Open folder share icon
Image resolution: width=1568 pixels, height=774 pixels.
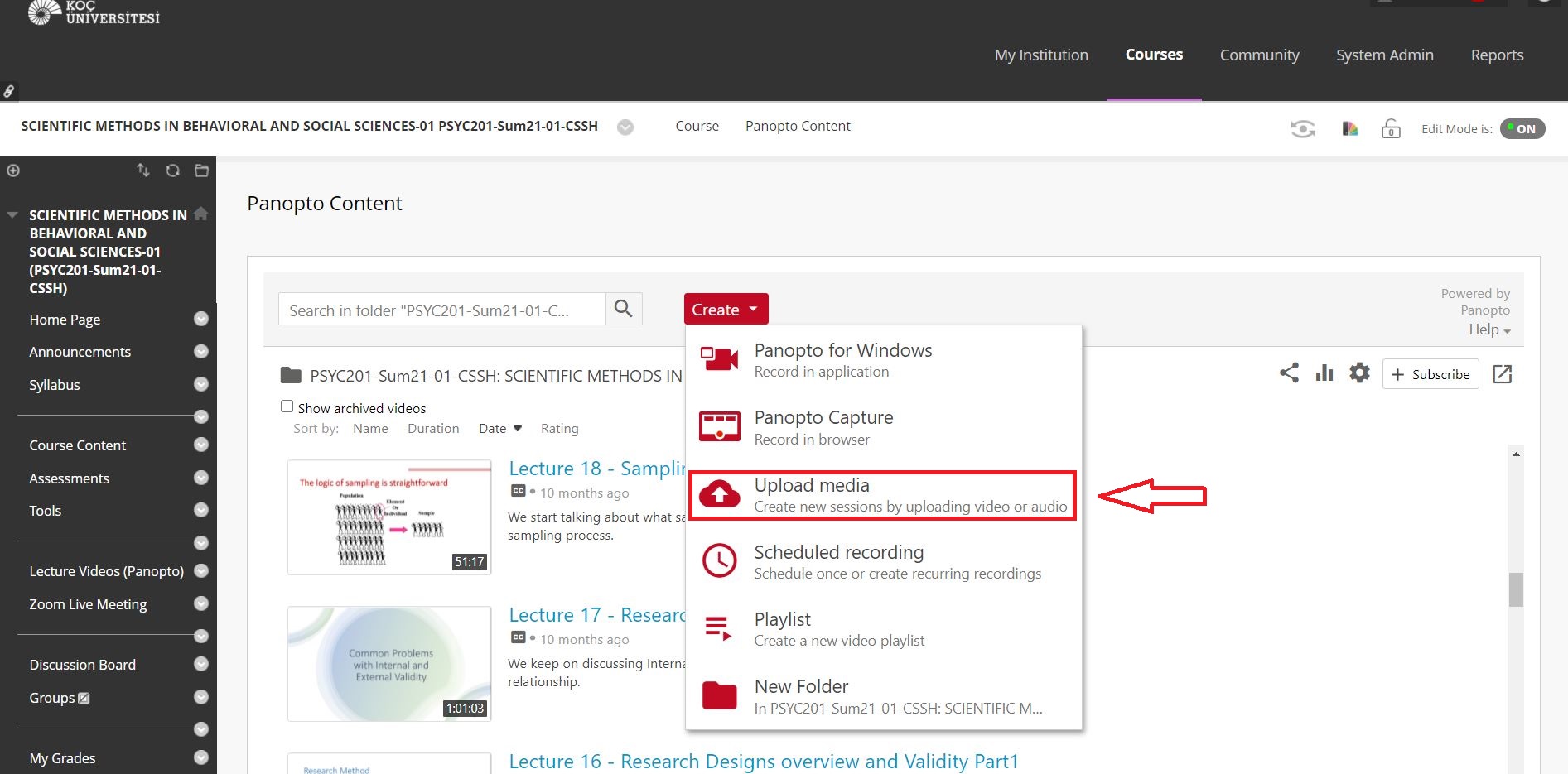pyautogui.click(x=1289, y=373)
